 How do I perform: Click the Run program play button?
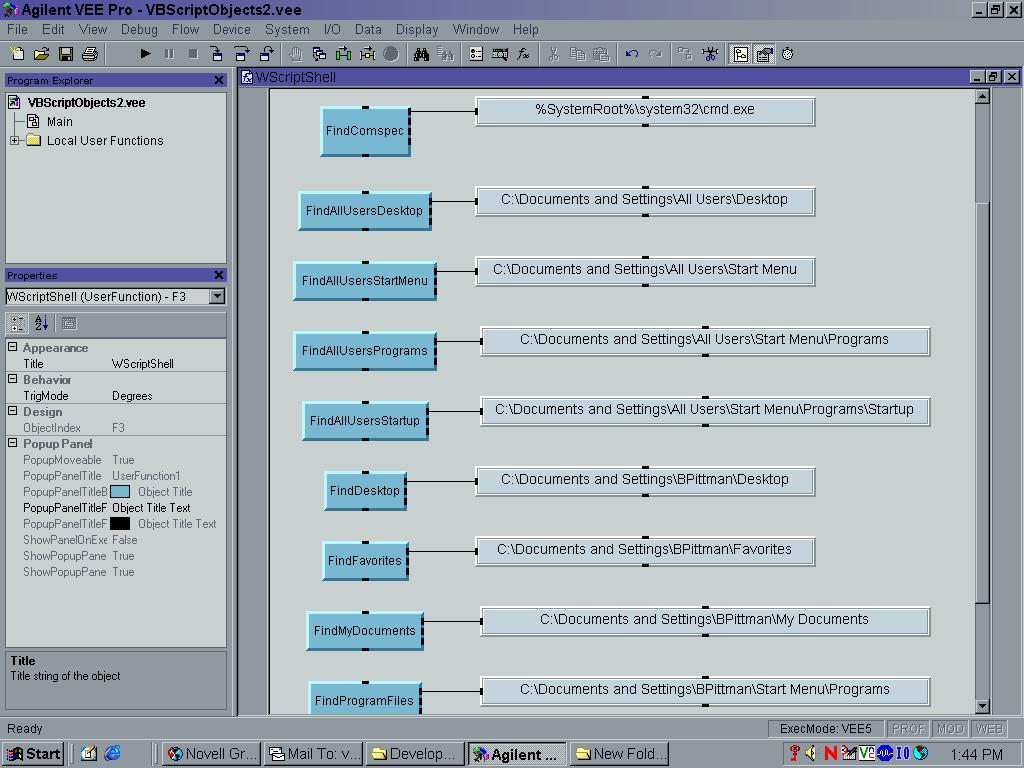coord(145,54)
